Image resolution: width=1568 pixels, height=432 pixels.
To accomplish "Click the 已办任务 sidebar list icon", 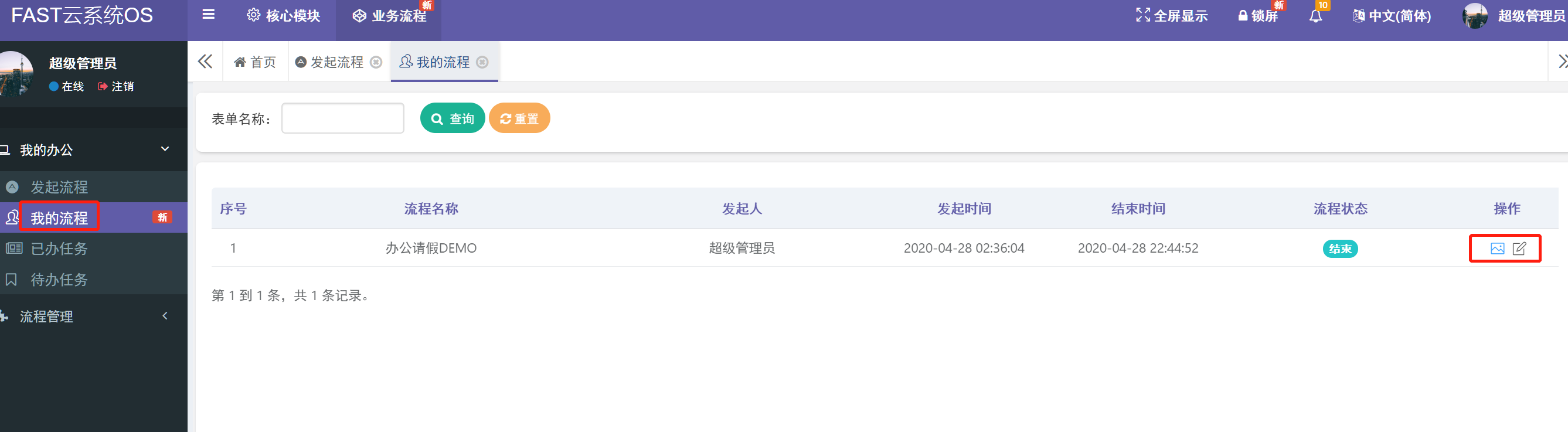I will 13,249.
